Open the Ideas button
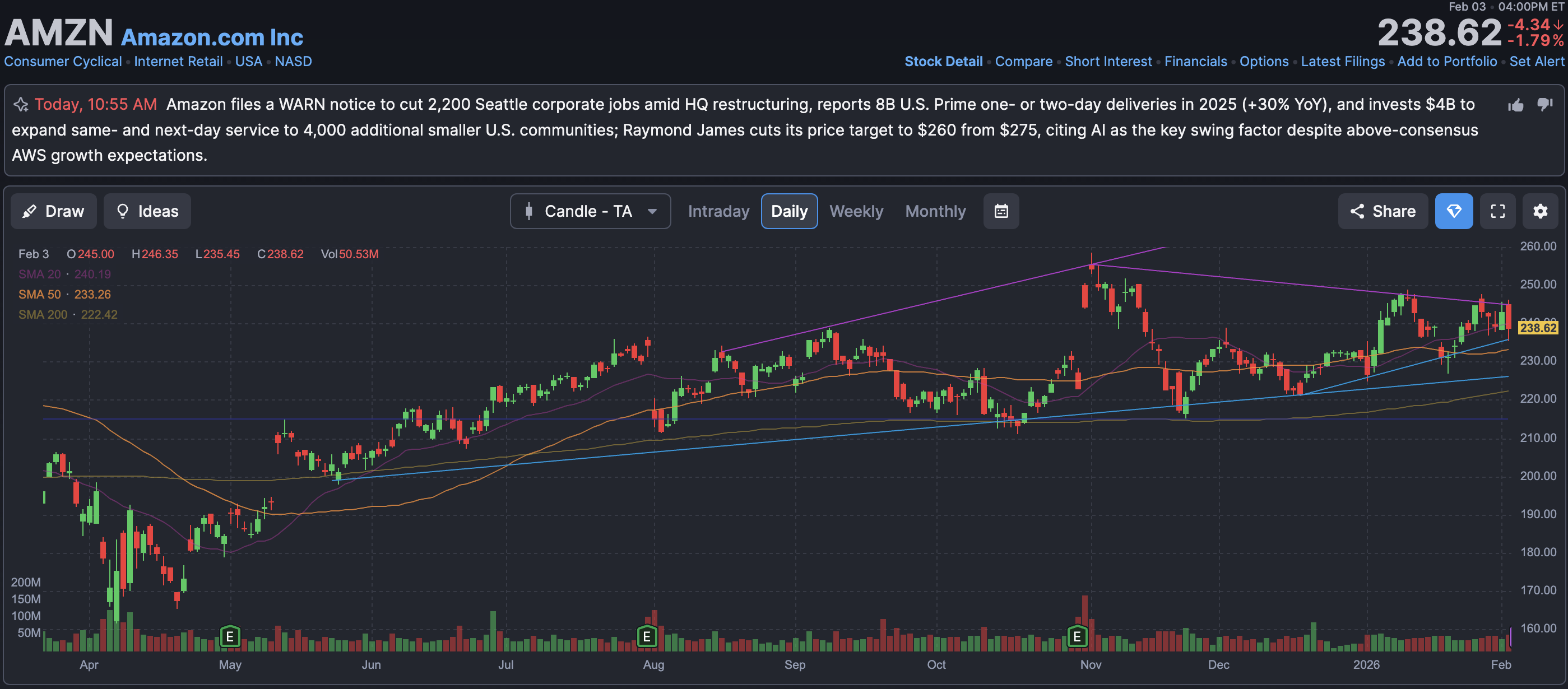This screenshot has width=1568, height=689. 147,211
